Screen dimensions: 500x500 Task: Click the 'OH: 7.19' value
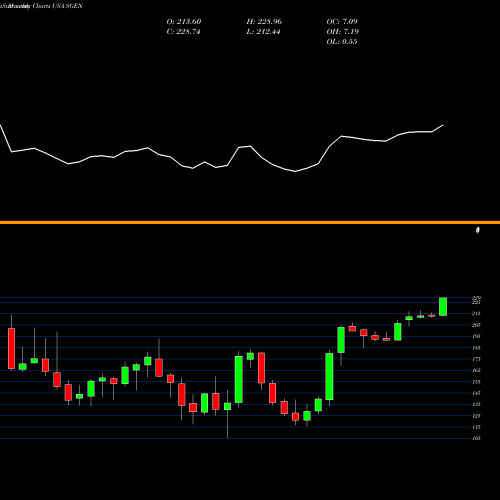click(x=343, y=31)
